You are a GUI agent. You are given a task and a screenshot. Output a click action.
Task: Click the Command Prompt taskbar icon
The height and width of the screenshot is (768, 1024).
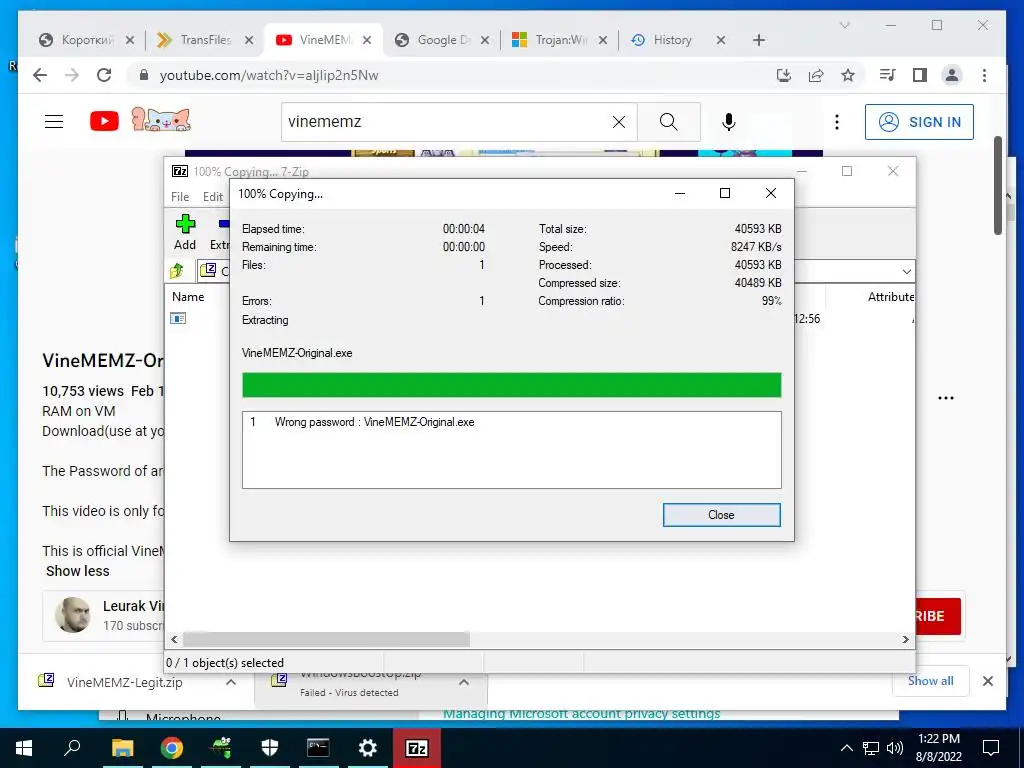(x=318, y=748)
